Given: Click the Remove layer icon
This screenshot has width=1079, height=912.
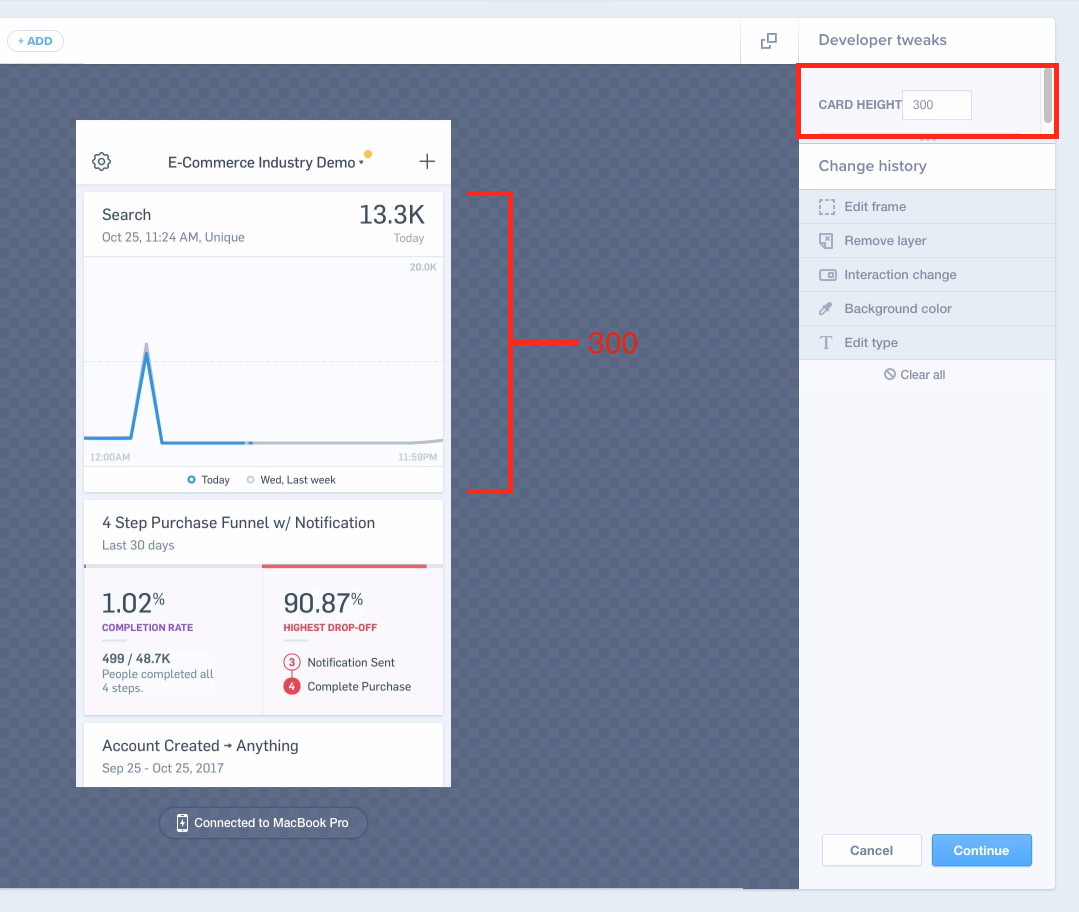Looking at the screenshot, I should pyautogui.click(x=827, y=241).
